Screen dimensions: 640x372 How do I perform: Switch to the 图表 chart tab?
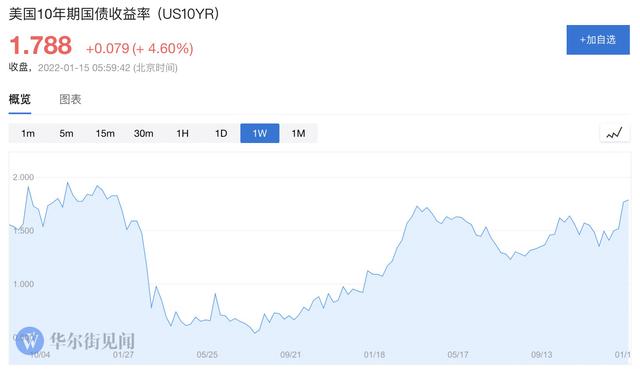tap(70, 99)
